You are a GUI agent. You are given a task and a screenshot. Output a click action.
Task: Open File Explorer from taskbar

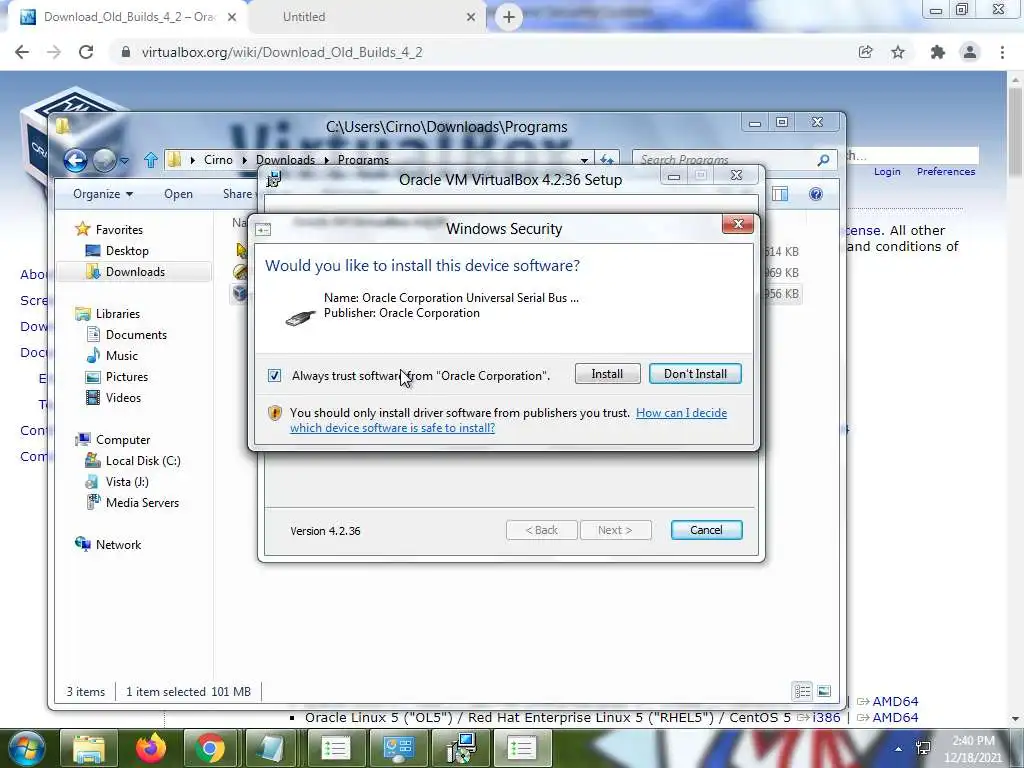89,748
